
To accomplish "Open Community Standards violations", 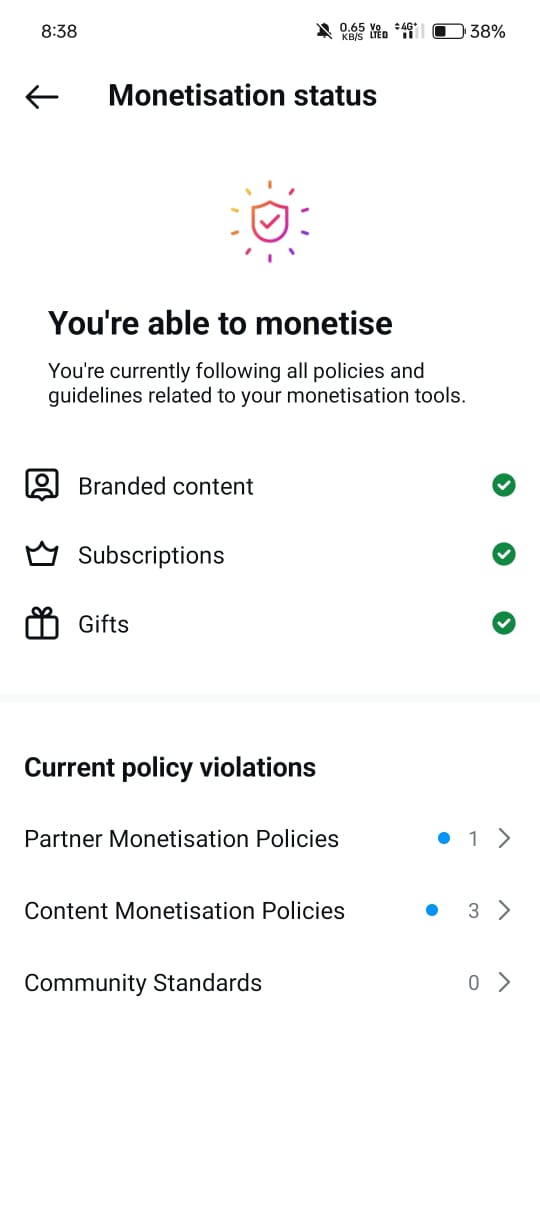I will pos(270,983).
